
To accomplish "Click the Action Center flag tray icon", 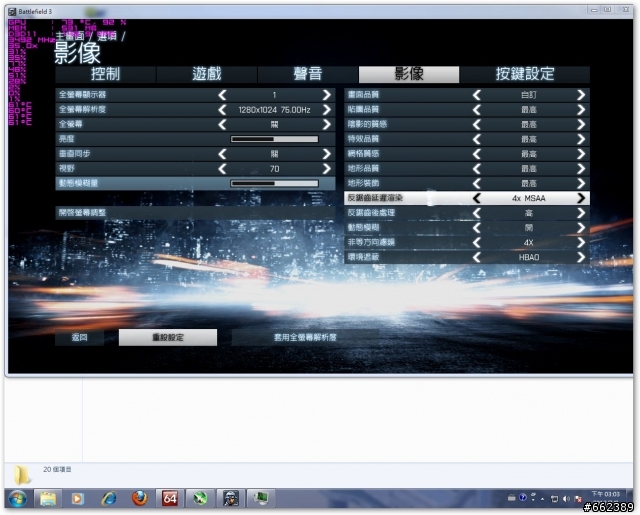I will point(578,499).
